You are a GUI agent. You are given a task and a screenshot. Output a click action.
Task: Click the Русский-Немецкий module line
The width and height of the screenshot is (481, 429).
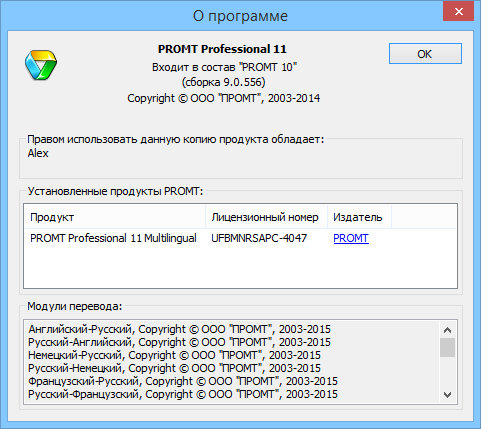(174, 368)
